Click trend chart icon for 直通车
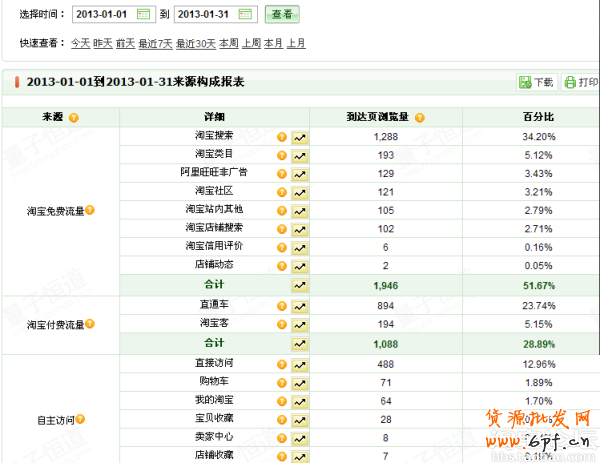Viewport: 600px width, 463px height. coord(299,304)
